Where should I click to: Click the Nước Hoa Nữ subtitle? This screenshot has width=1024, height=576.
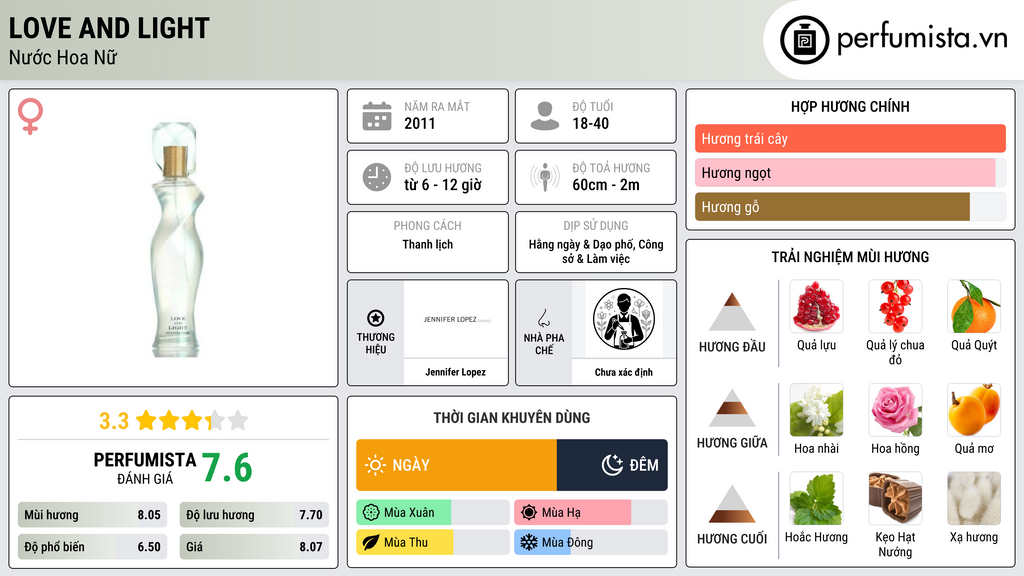point(63,57)
